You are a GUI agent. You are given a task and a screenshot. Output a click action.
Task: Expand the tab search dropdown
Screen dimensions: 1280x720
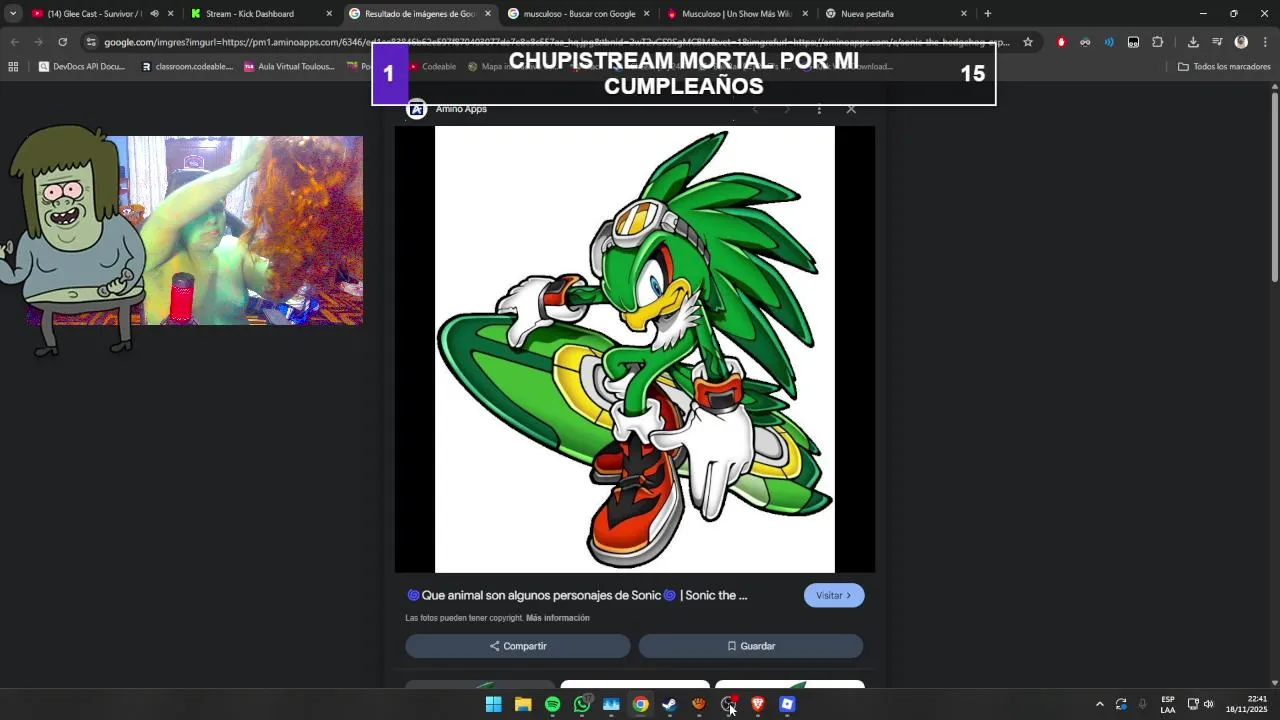[x=12, y=14]
